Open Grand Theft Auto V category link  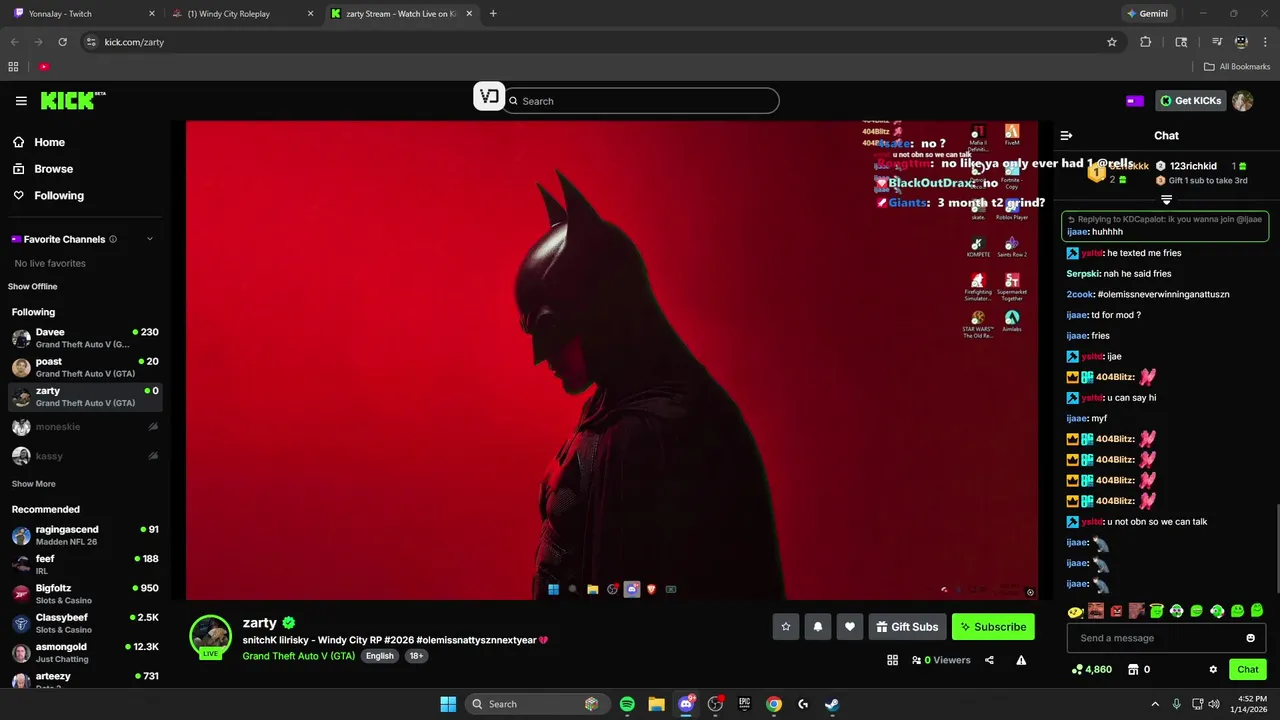[298, 656]
